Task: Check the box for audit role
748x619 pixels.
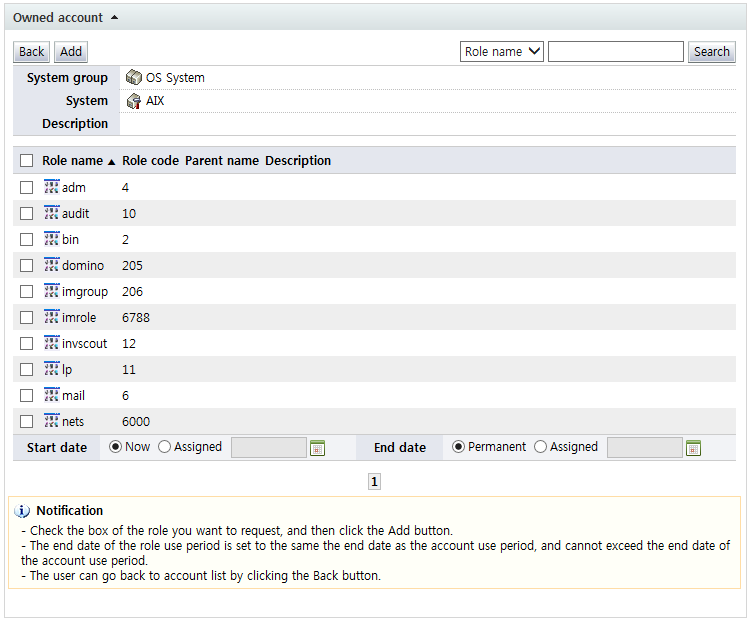Action: (x=27, y=213)
